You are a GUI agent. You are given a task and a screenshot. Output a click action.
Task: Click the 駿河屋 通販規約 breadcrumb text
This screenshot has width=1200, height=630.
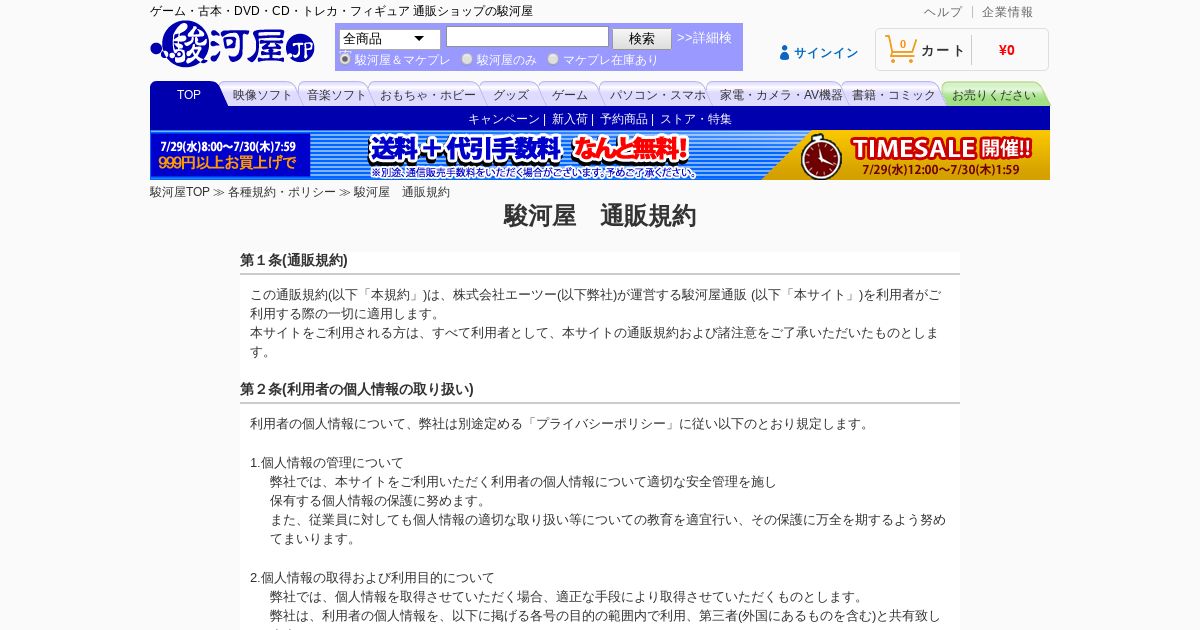click(x=401, y=192)
